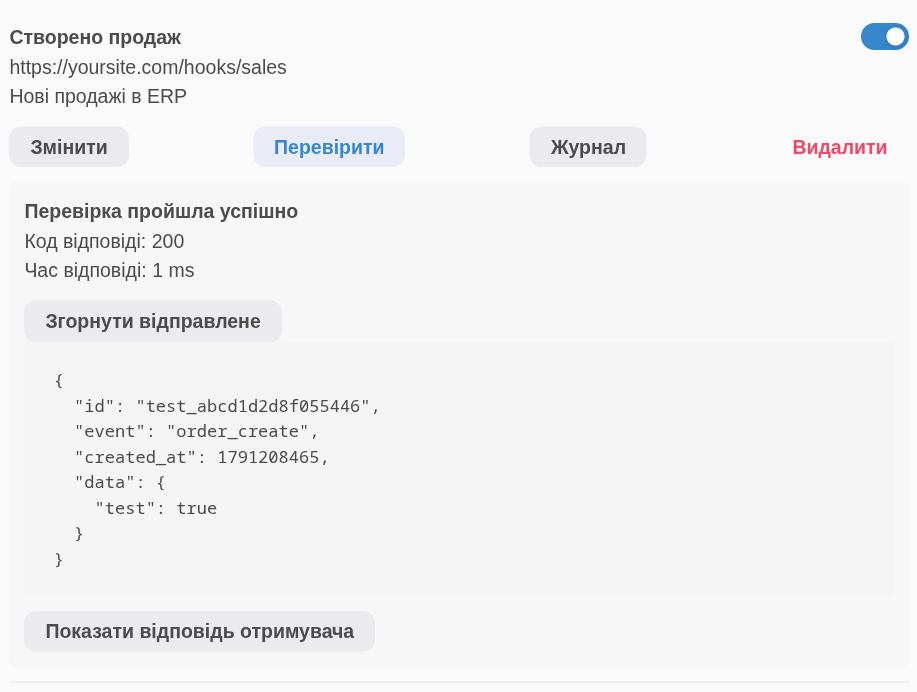Image resolution: width=917 pixels, height=692 pixels.
Task: Delete webhook via 'Видалити'
Action: click(839, 147)
